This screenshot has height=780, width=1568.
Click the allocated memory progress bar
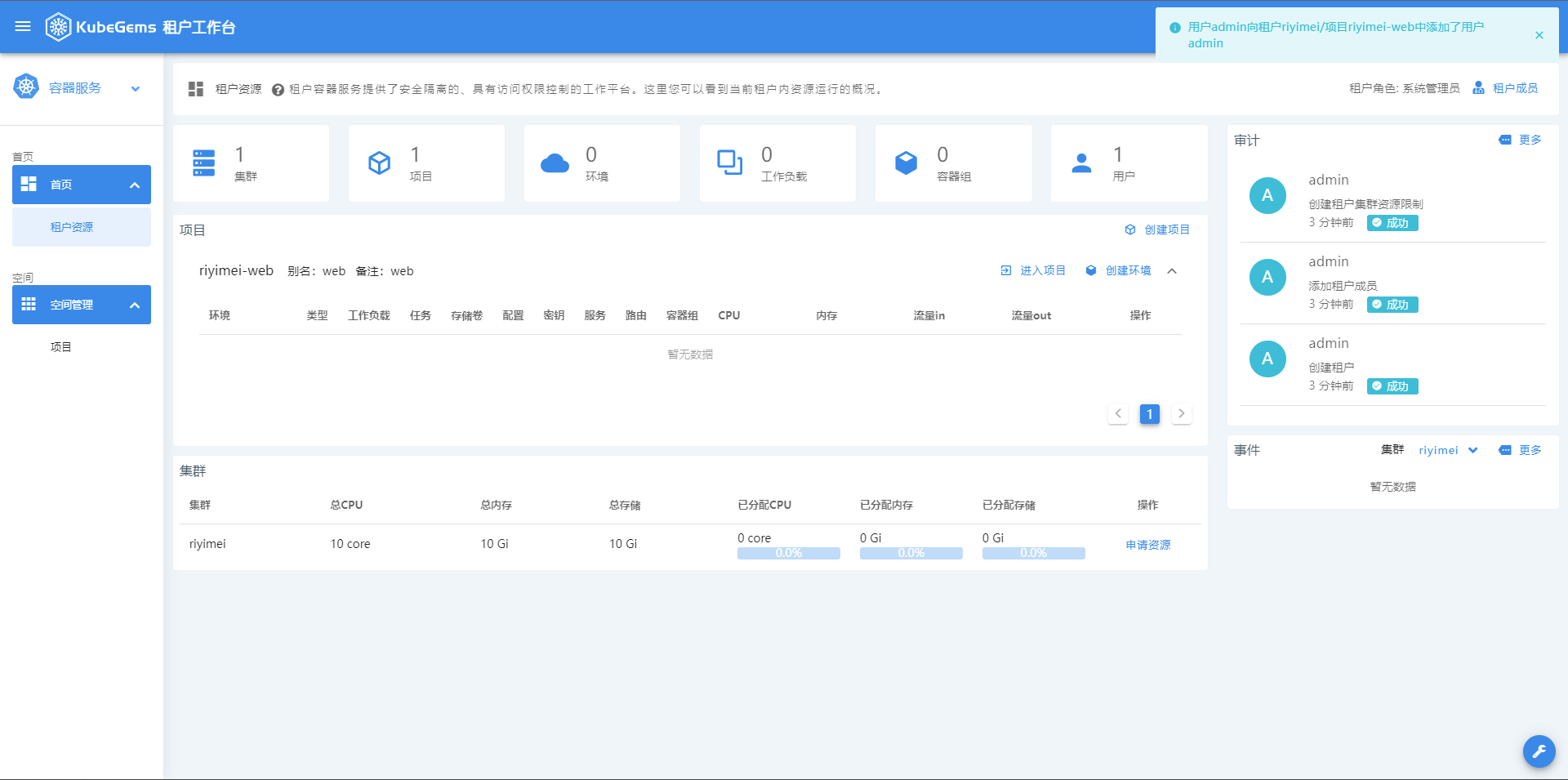pos(911,553)
